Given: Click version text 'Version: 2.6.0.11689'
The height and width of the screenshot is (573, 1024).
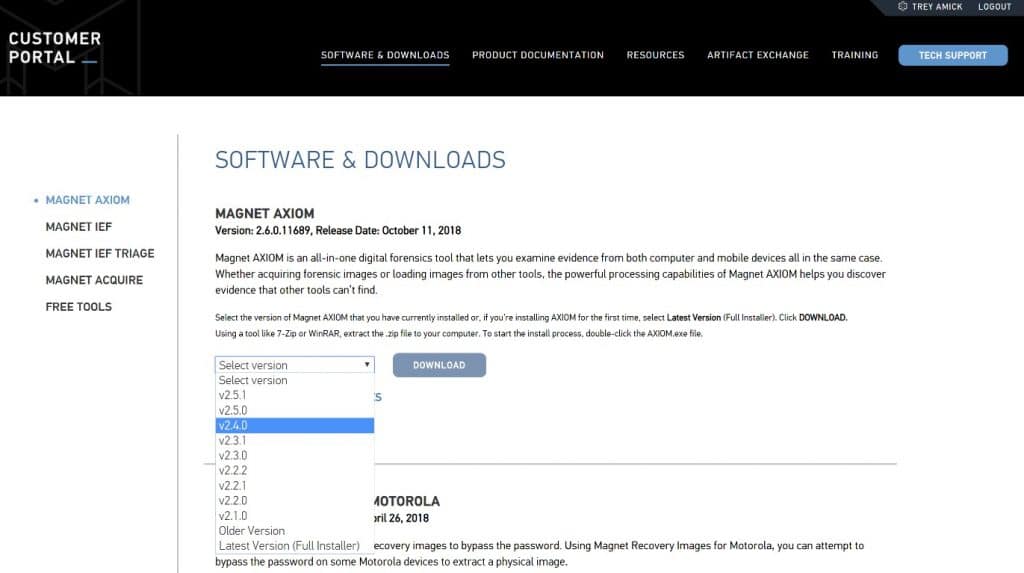Looking at the screenshot, I should click(x=264, y=231).
